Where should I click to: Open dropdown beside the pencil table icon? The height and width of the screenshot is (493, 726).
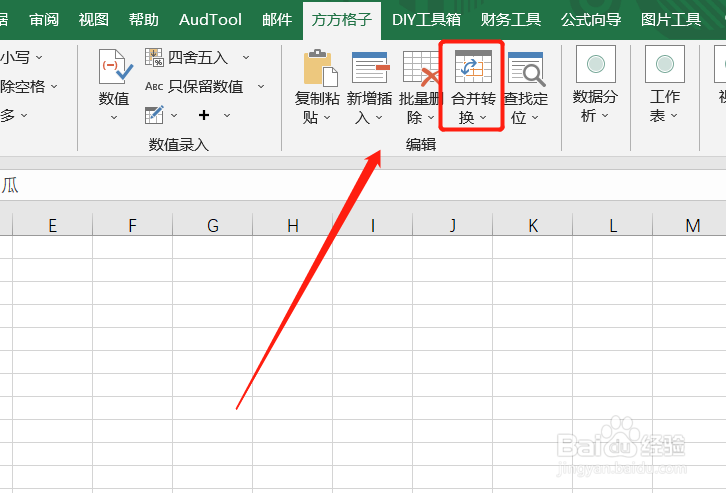174,115
